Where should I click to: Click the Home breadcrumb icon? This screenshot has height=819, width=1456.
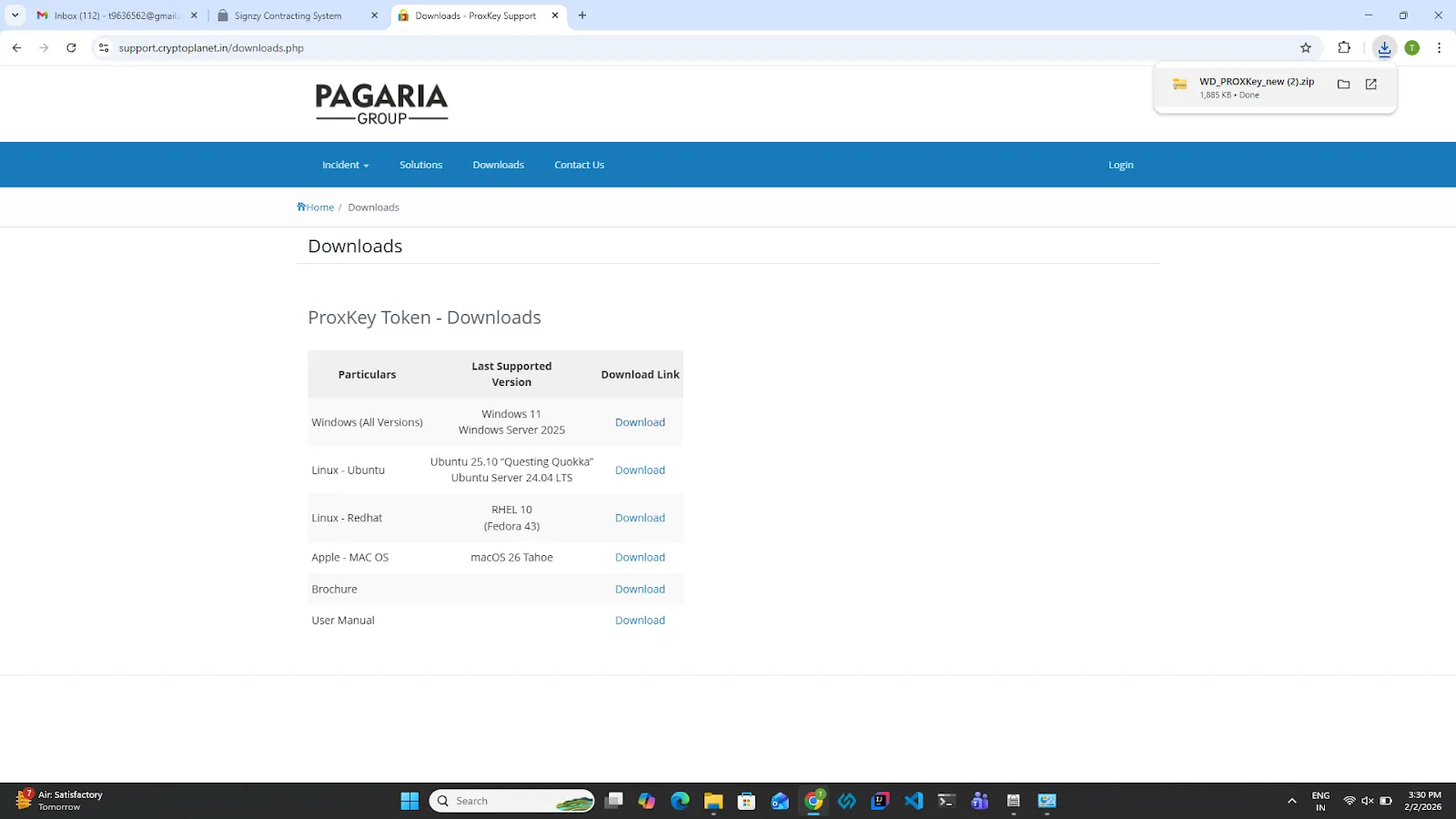point(301,207)
